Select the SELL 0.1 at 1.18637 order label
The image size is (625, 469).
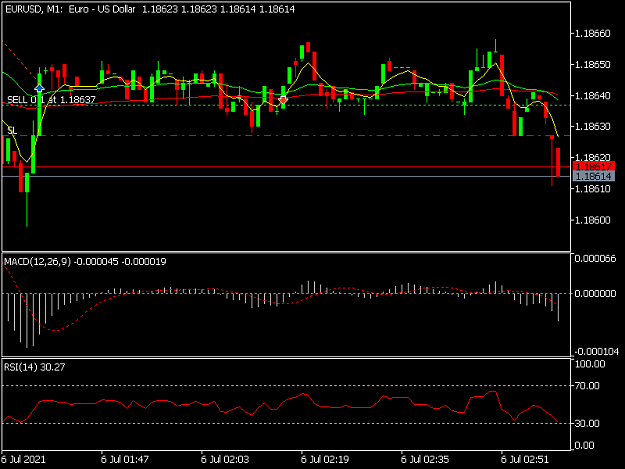click(x=51, y=100)
